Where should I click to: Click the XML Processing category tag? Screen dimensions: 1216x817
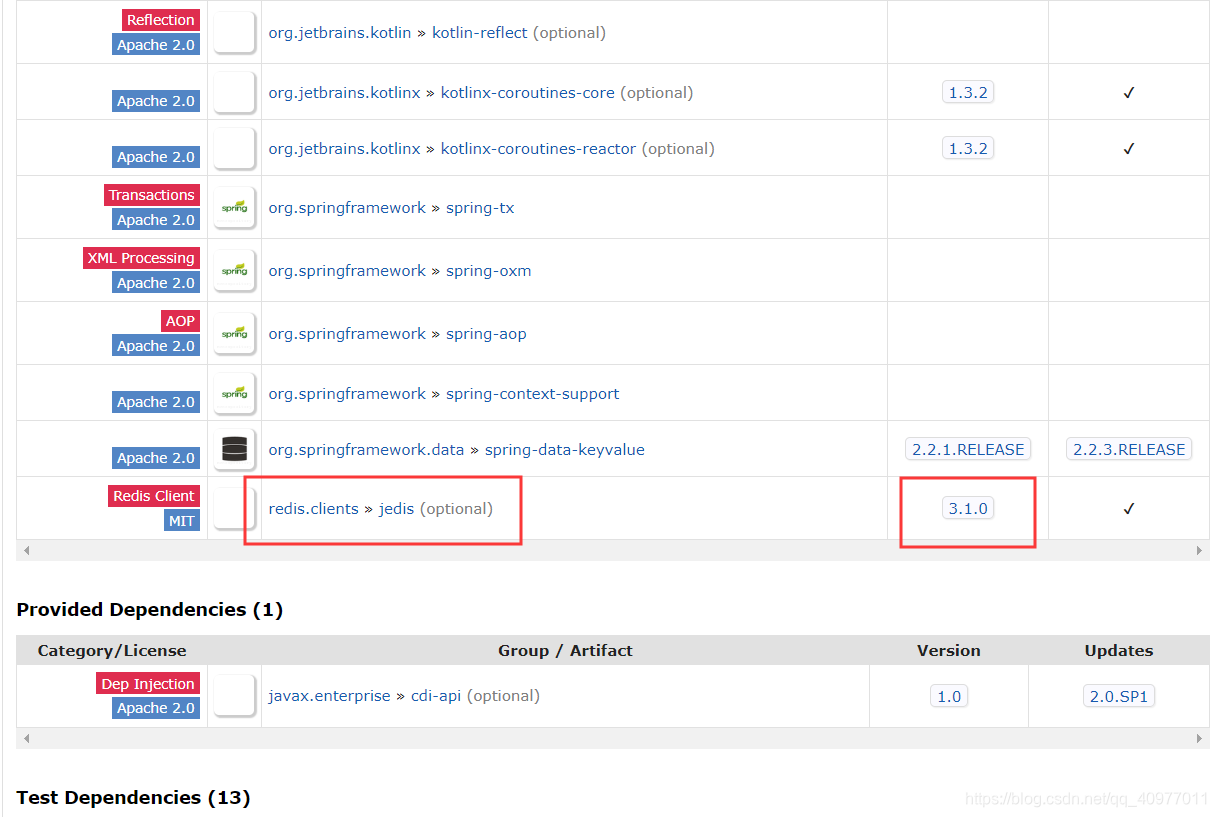click(141, 258)
